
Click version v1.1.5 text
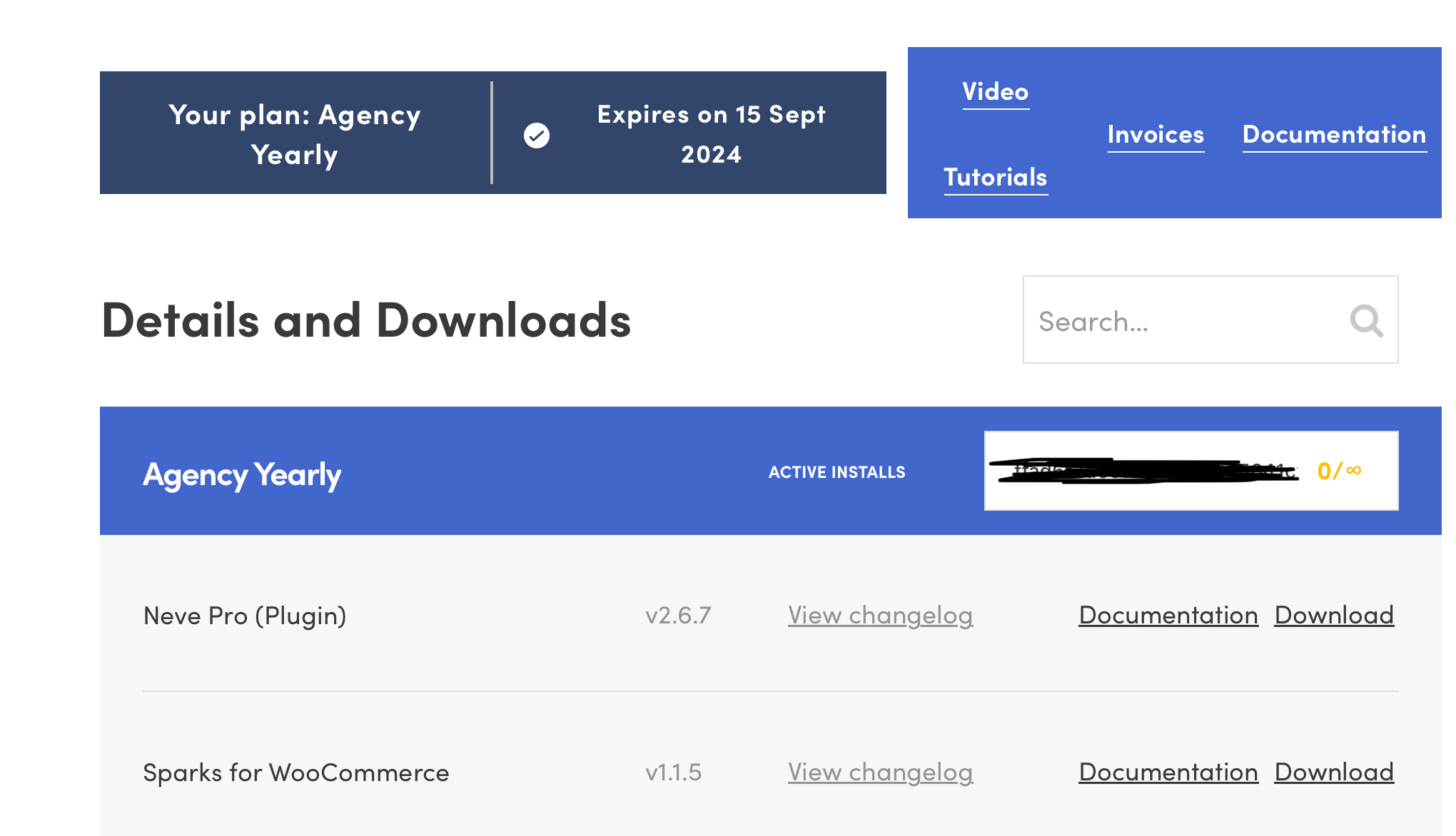673,772
